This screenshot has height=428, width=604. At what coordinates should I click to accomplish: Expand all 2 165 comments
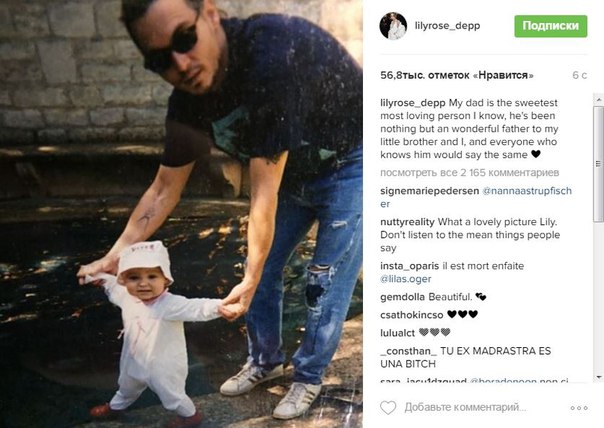[469, 173]
